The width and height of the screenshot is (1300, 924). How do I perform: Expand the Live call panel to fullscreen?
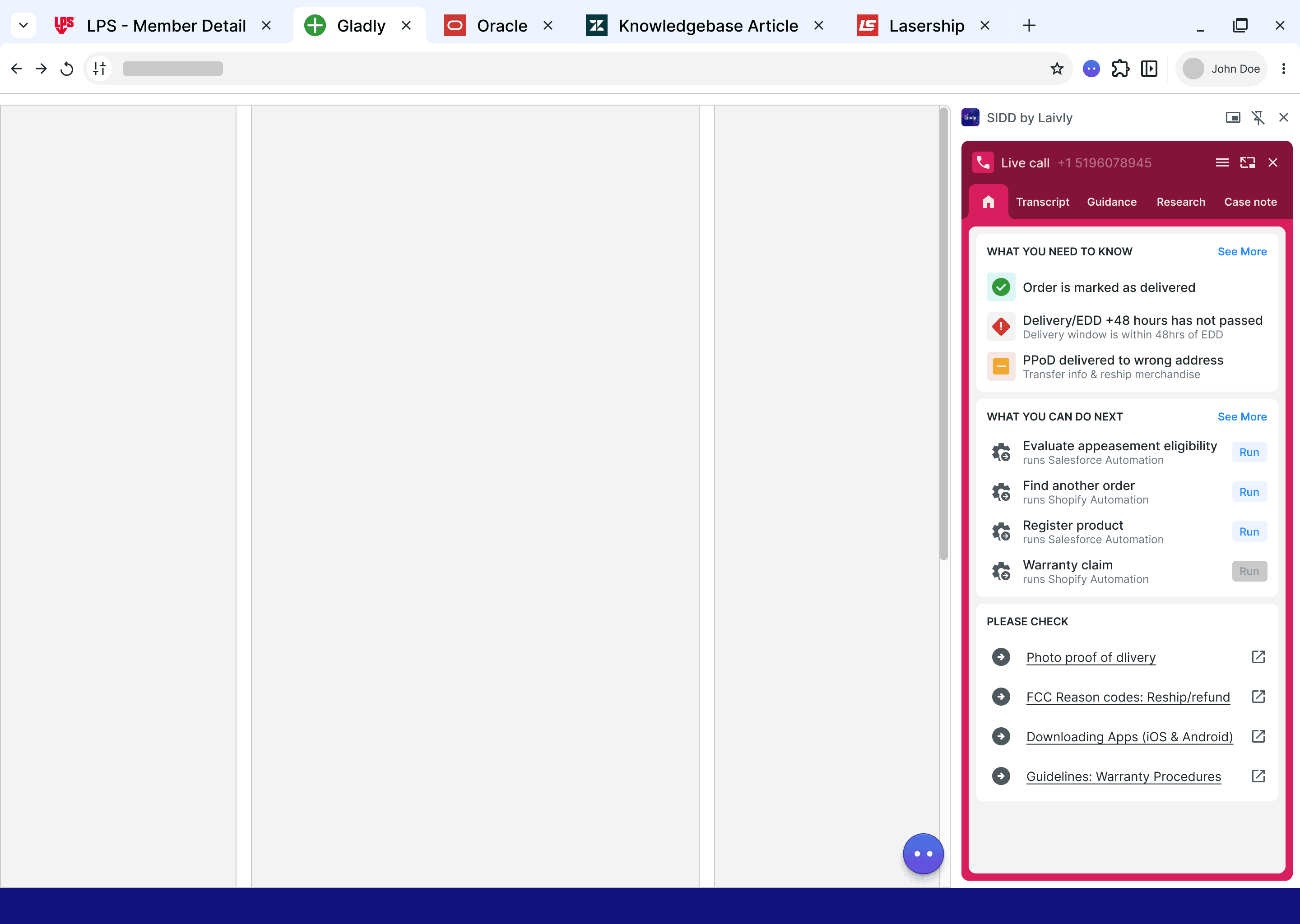click(1247, 163)
